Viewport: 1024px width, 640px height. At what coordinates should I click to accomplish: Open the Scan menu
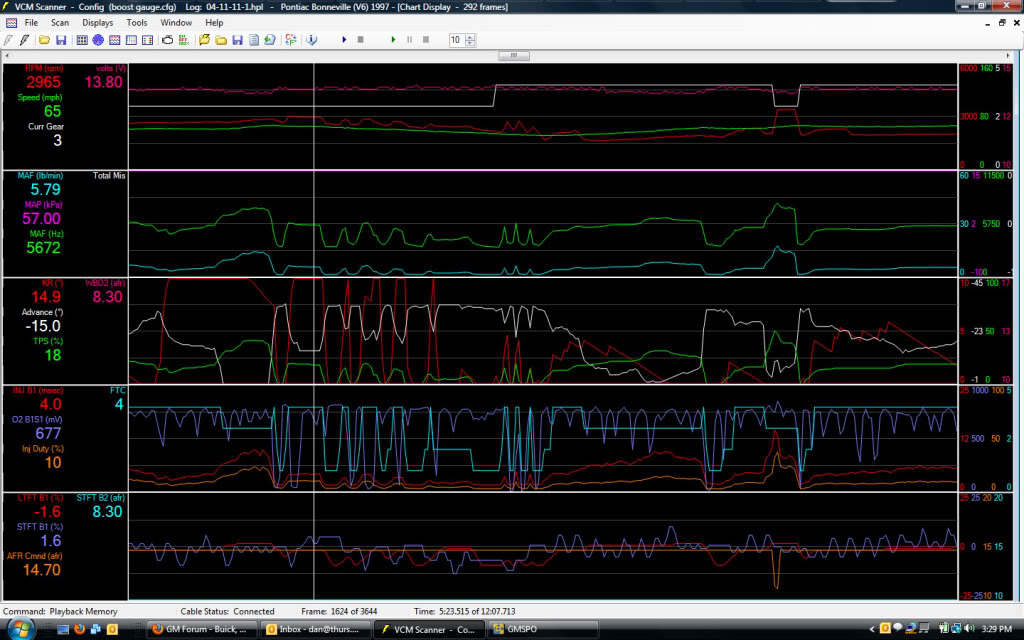tap(60, 22)
